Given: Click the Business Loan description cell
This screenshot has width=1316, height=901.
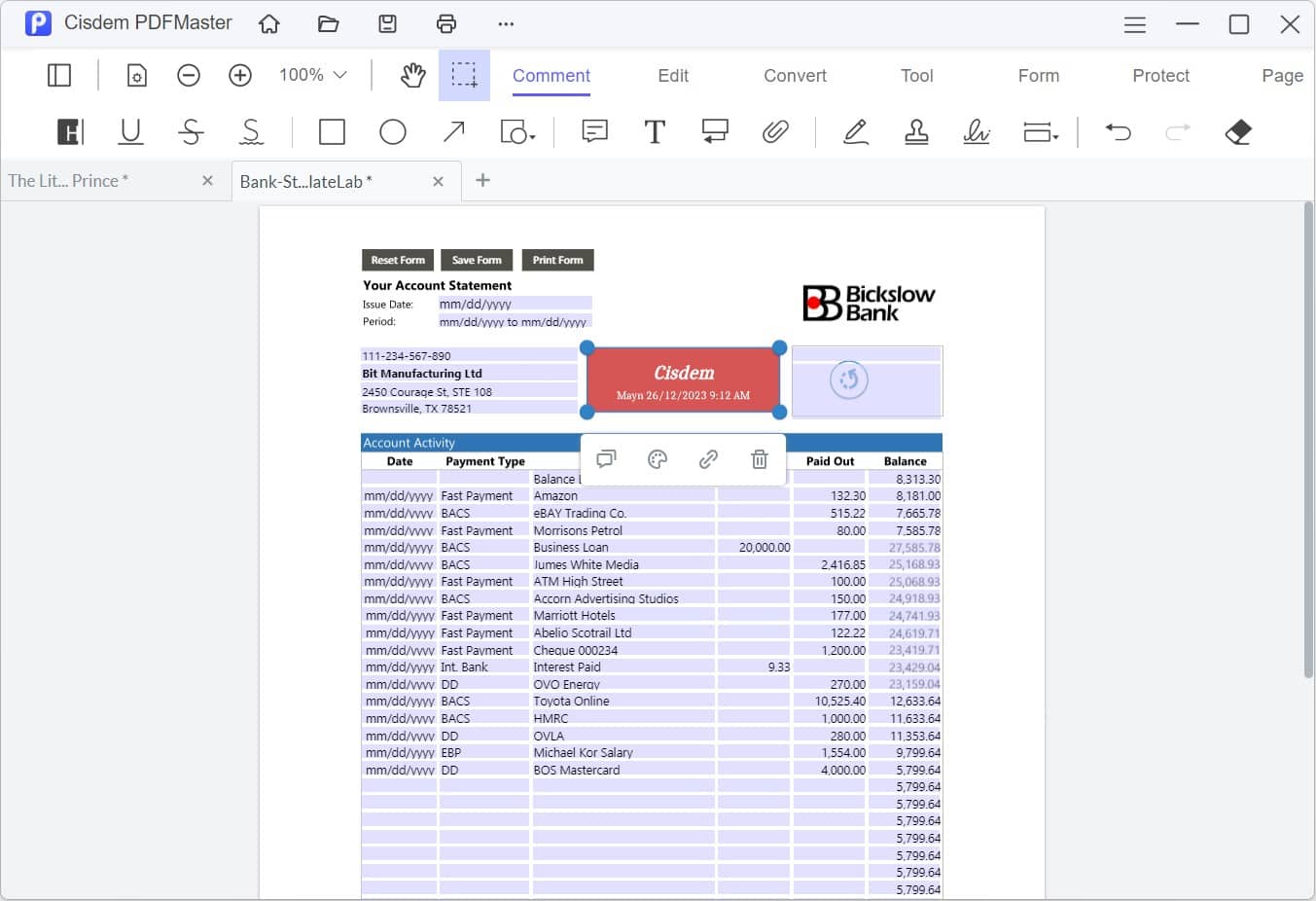Looking at the screenshot, I should (622, 548).
